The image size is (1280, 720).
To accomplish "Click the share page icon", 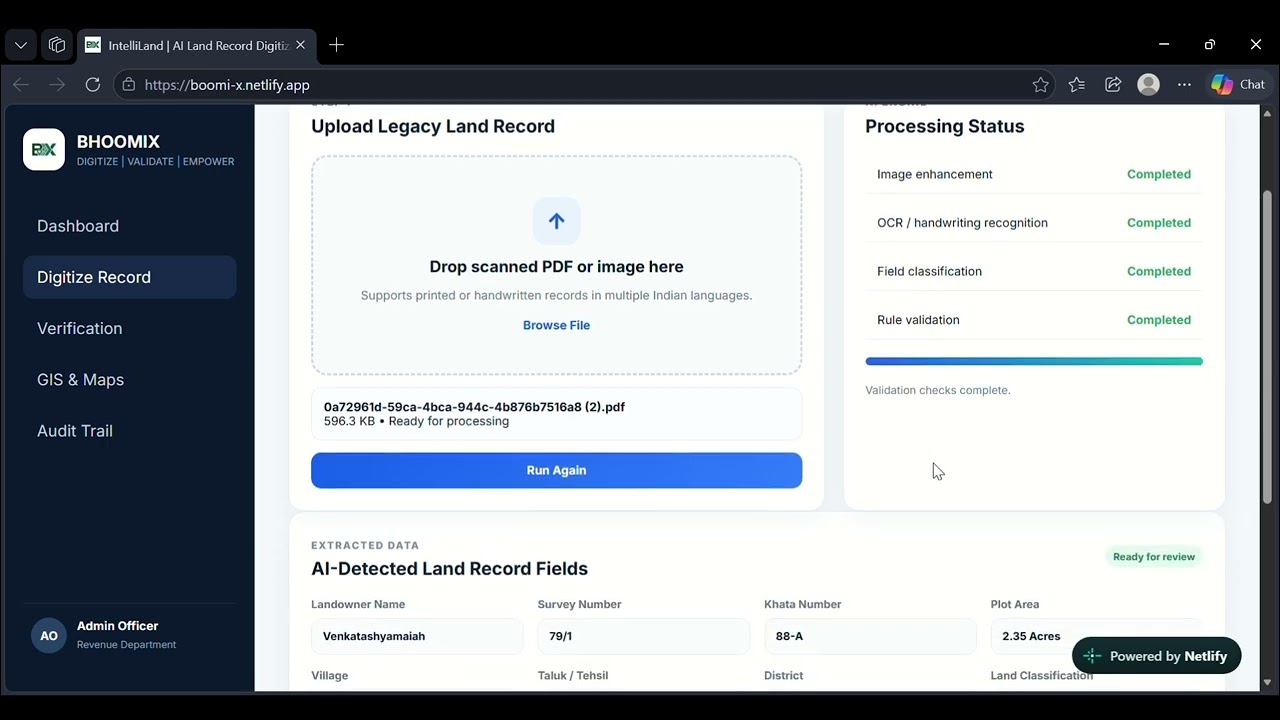I will coord(1113,85).
